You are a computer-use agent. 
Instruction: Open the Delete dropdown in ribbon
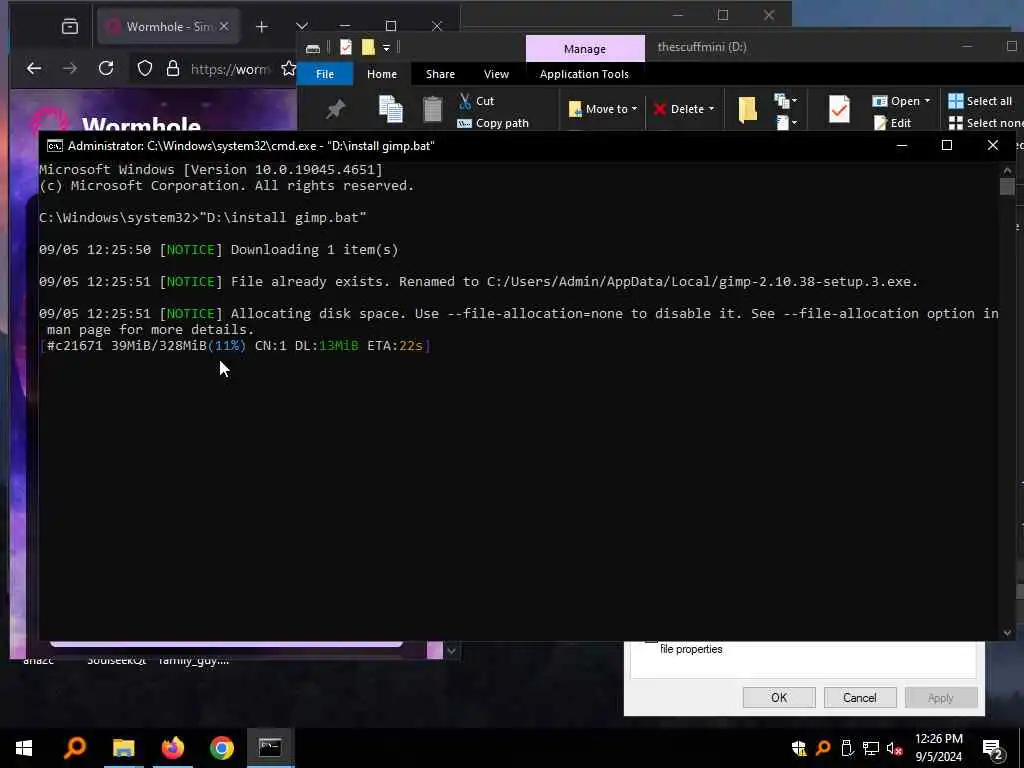(x=684, y=109)
